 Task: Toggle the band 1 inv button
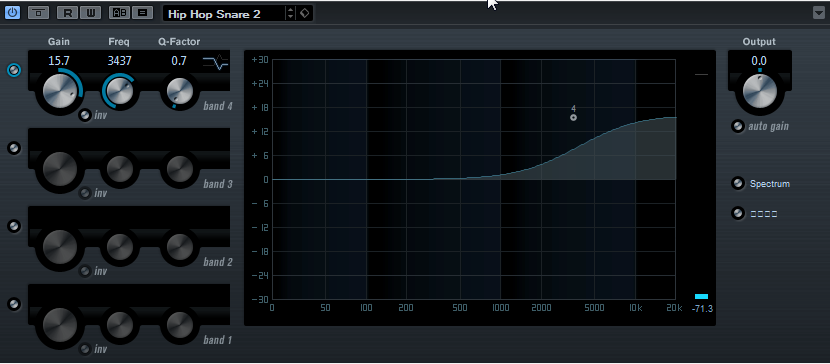coord(85,349)
